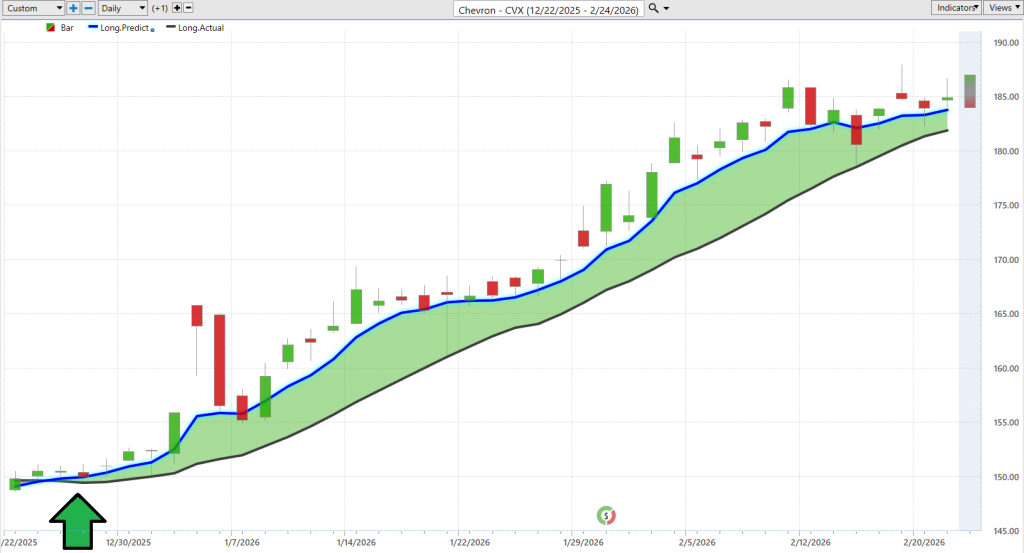
Task: Click the 1/7/2026 date axis label
Action: pyautogui.click(x=242, y=543)
